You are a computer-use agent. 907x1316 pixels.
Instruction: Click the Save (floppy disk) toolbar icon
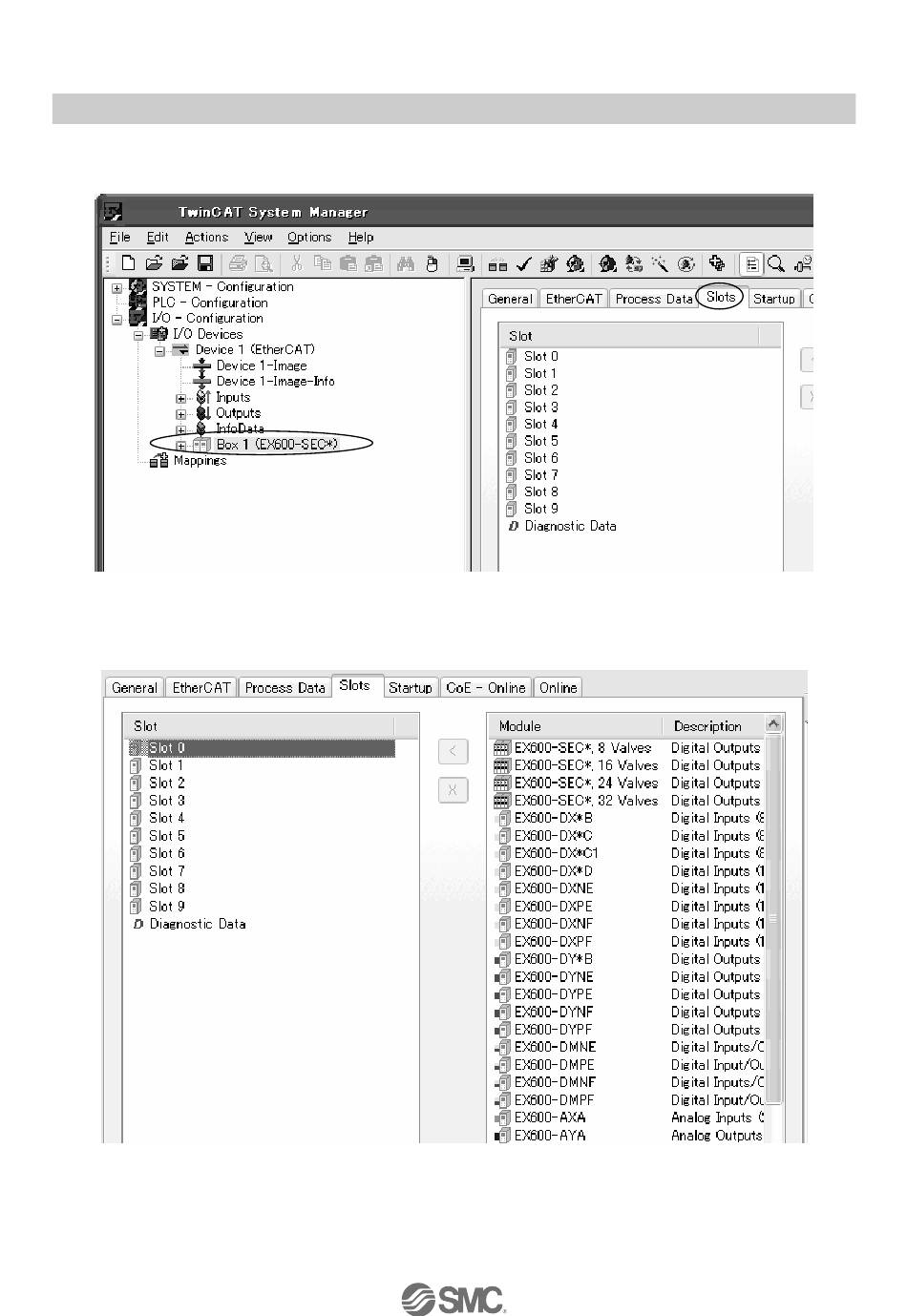(x=205, y=263)
